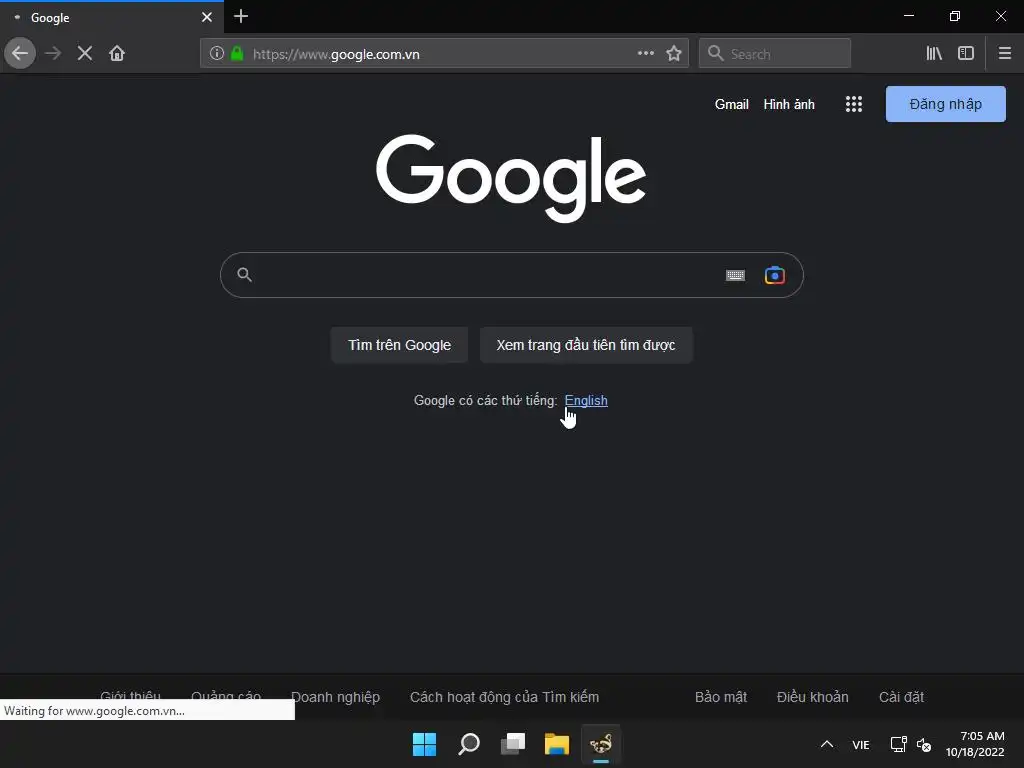This screenshot has width=1024, height=768.
Task: Open Doanh nghiệp footer link
Action: (336, 697)
